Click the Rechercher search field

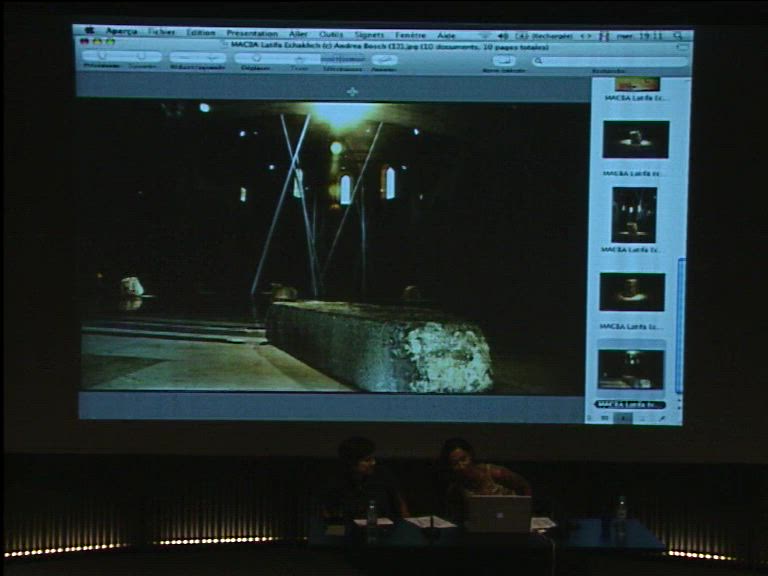[x=610, y=61]
